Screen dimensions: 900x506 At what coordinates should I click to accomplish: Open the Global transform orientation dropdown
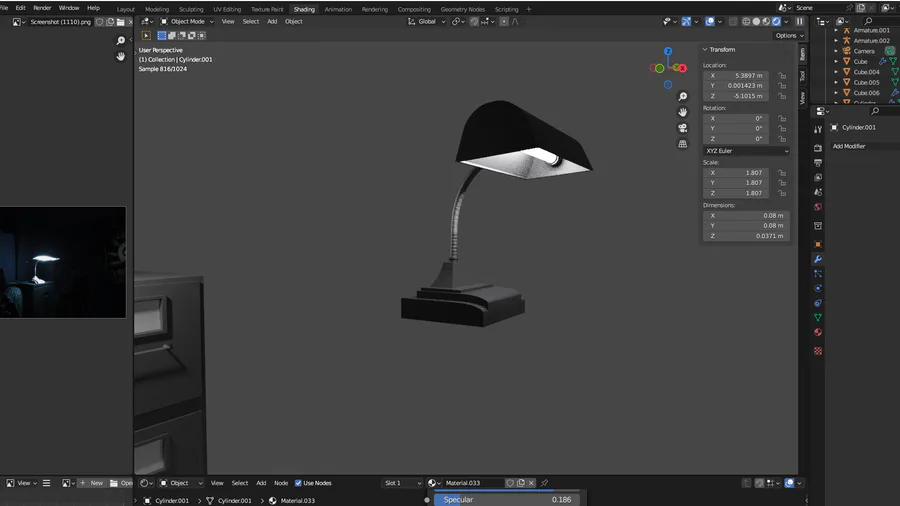(427, 21)
